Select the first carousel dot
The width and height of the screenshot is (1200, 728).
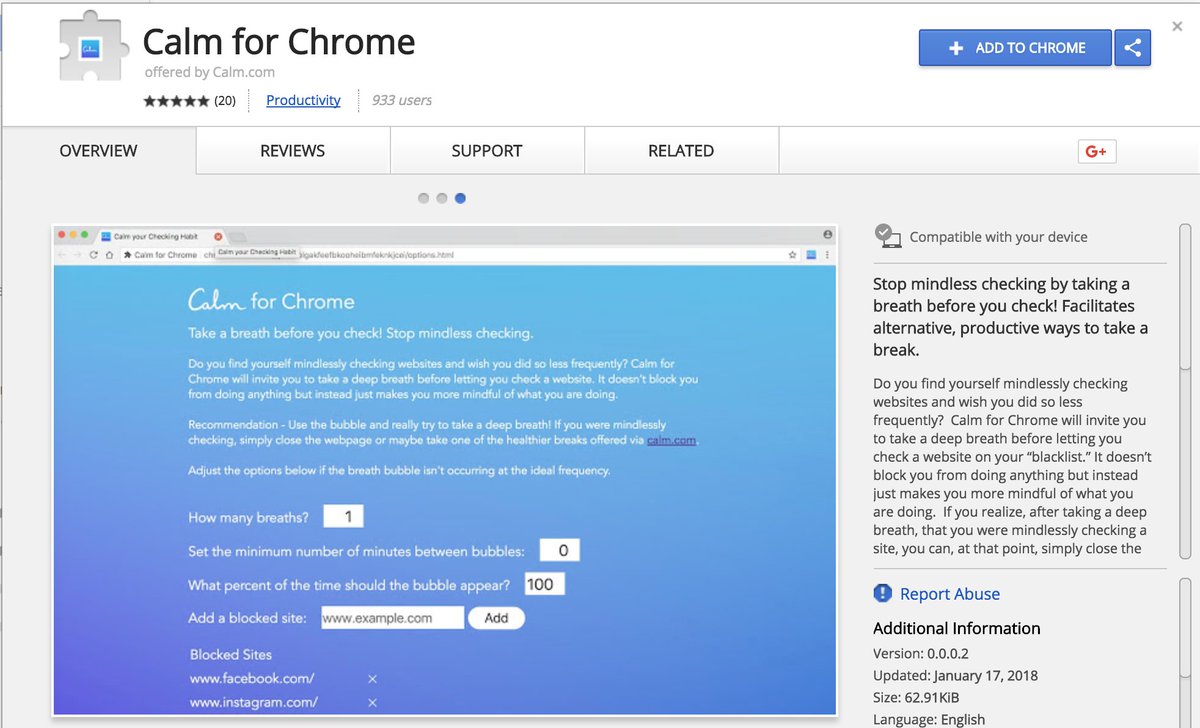(x=424, y=198)
